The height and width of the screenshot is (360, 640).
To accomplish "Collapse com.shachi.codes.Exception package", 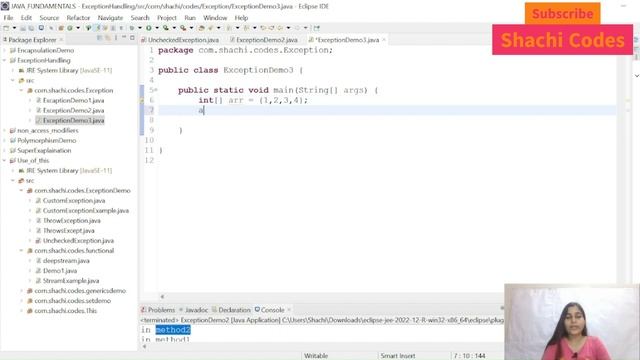I will click(21, 90).
